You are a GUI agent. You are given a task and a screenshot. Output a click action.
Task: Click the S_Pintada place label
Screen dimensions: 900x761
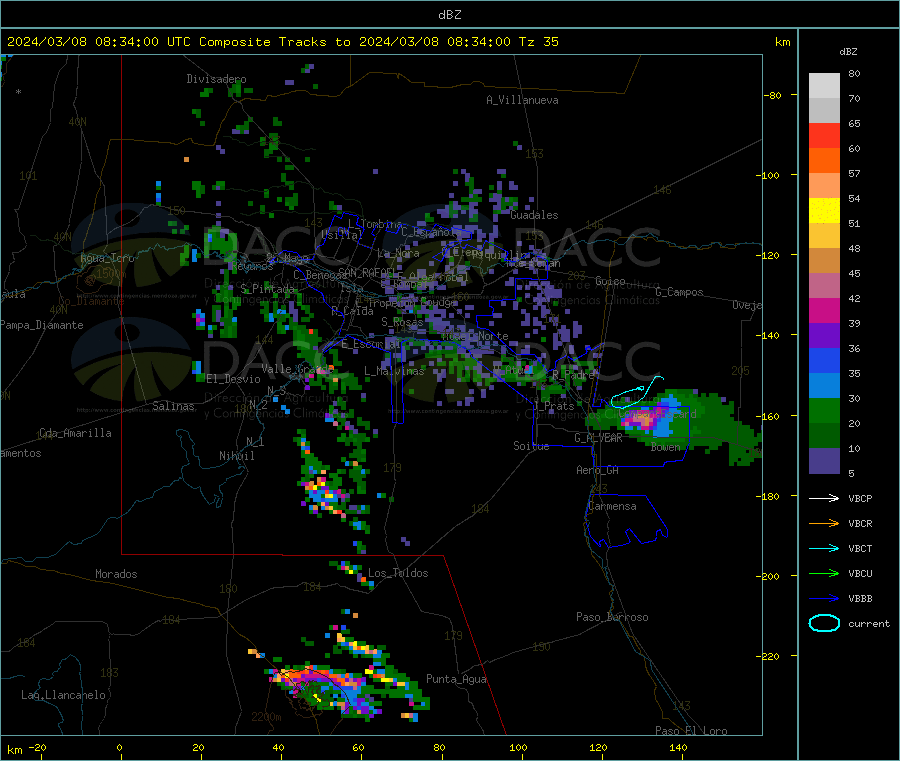coord(267,289)
